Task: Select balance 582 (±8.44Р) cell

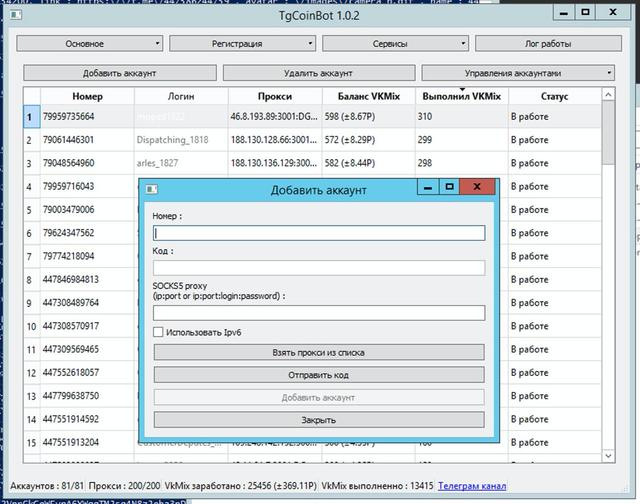Action: point(369,163)
